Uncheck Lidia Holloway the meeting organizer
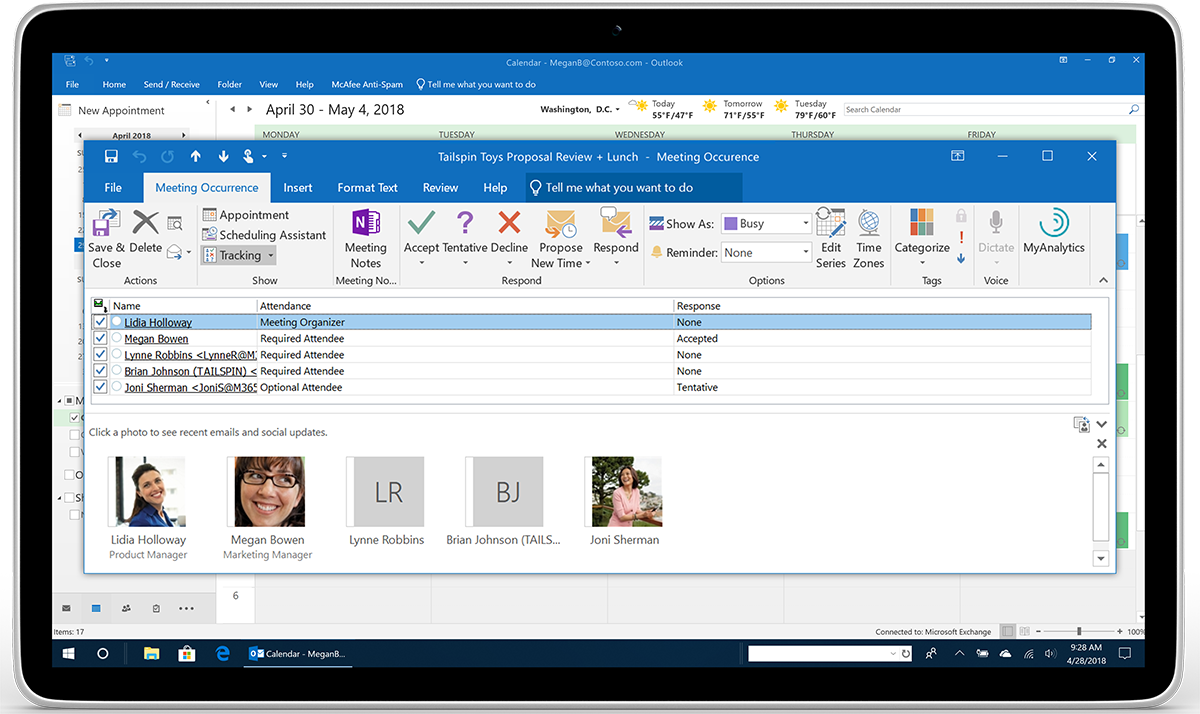The height and width of the screenshot is (714, 1200). point(100,321)
